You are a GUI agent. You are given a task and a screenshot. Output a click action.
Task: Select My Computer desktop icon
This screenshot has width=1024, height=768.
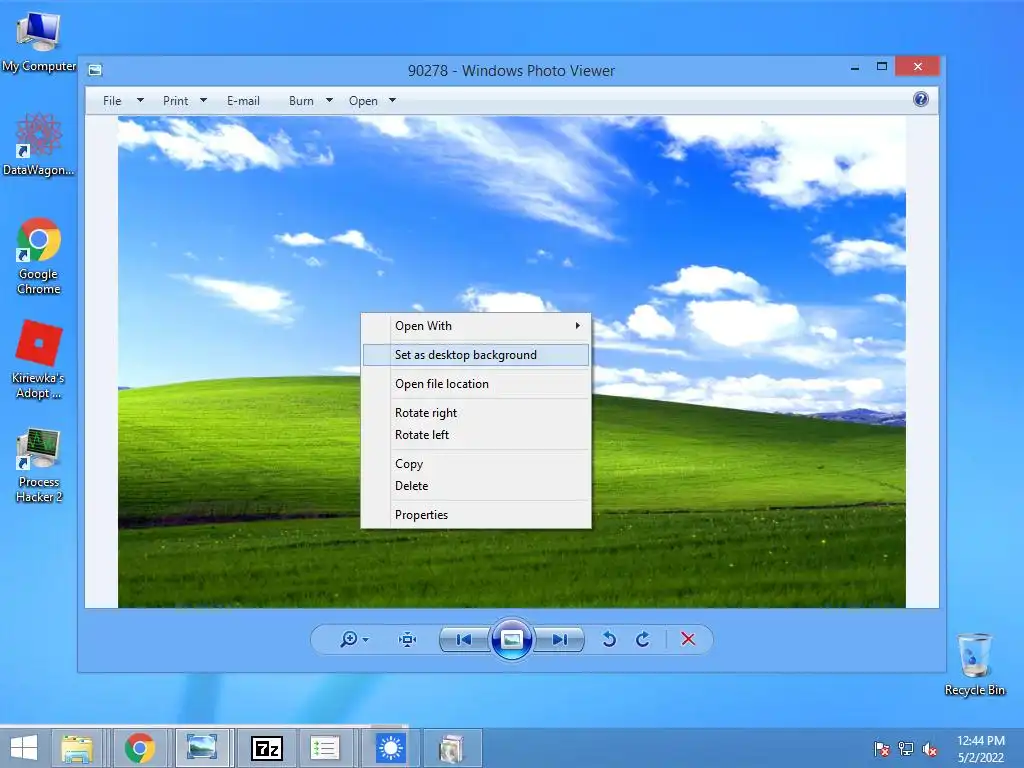click(x=39, y=42)
